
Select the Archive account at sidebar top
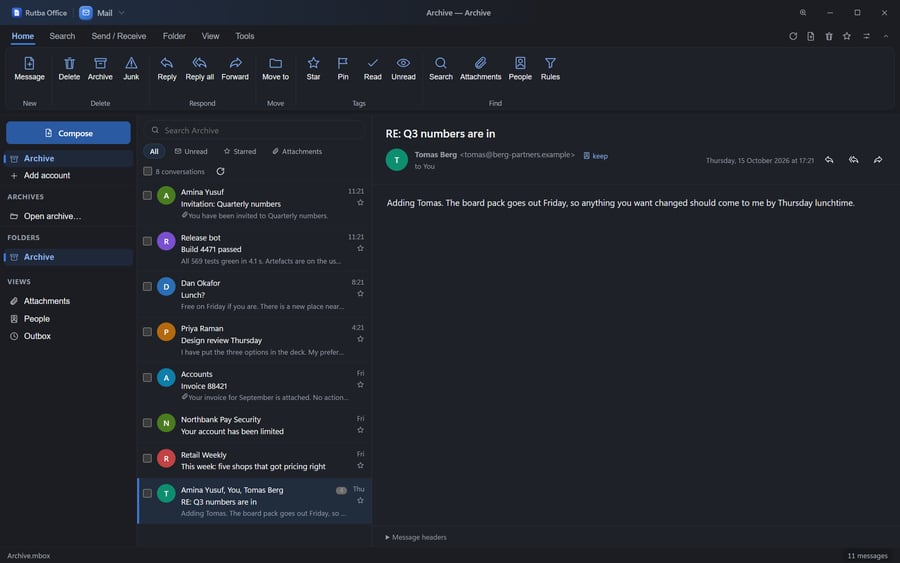(68, 158)
